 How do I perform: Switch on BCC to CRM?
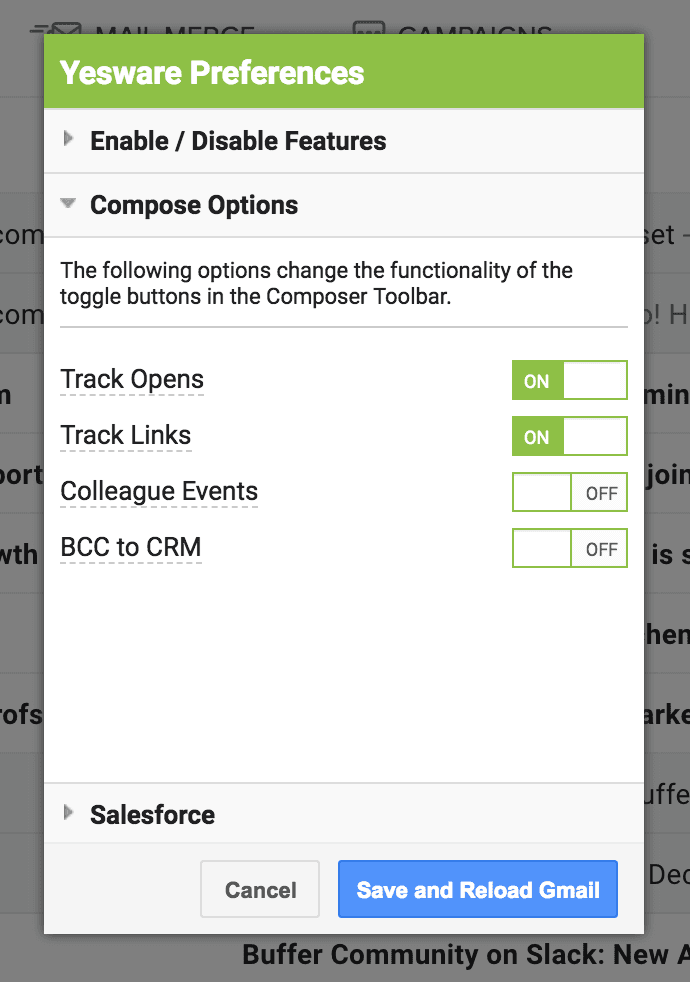pyautogui.click(x=570, y=548)
